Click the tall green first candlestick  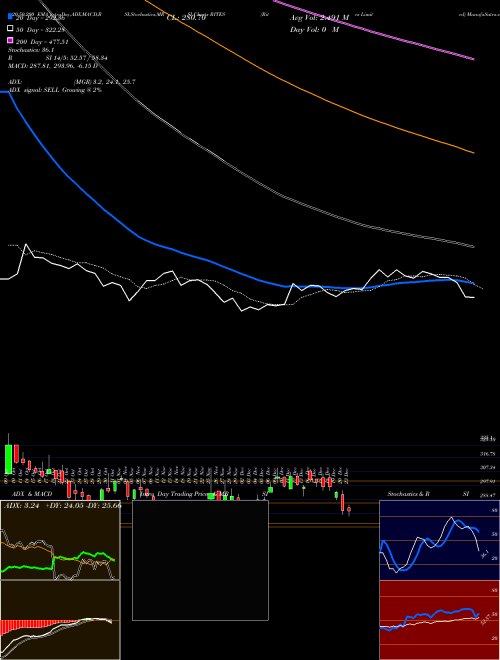tap(8, 458)
